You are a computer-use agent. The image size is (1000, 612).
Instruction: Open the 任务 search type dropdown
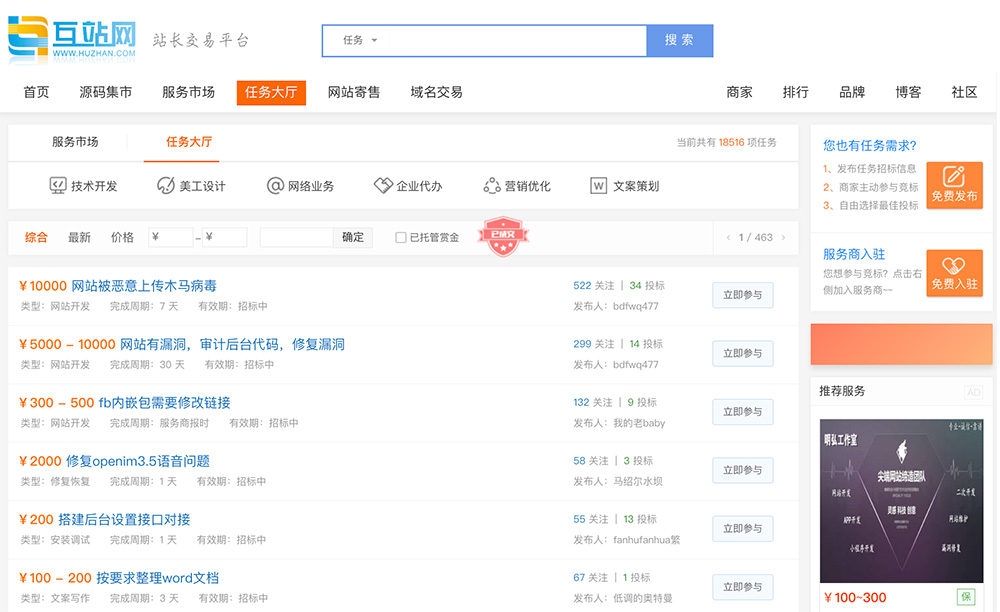click(x=360, y=41)
